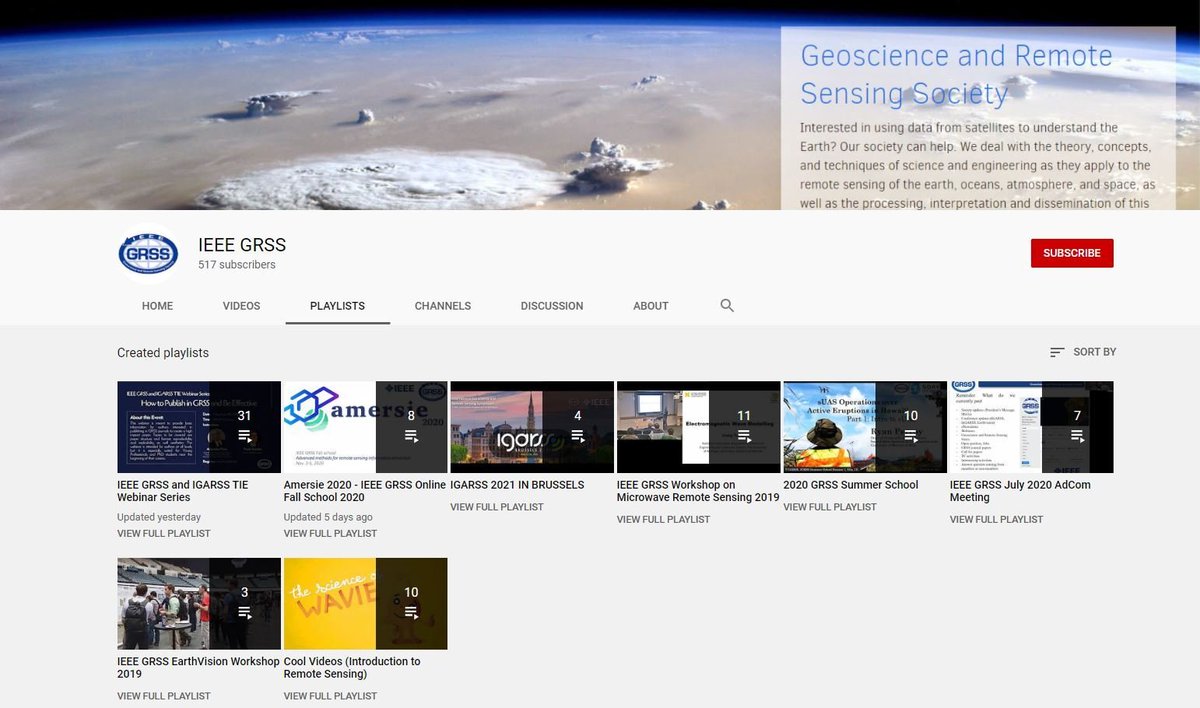The width and height of the screenshot is (1200, 708).
Task: Open the IGARSS 2021 Brussels playlist thumbnail
Action: (x=532, y=427)
